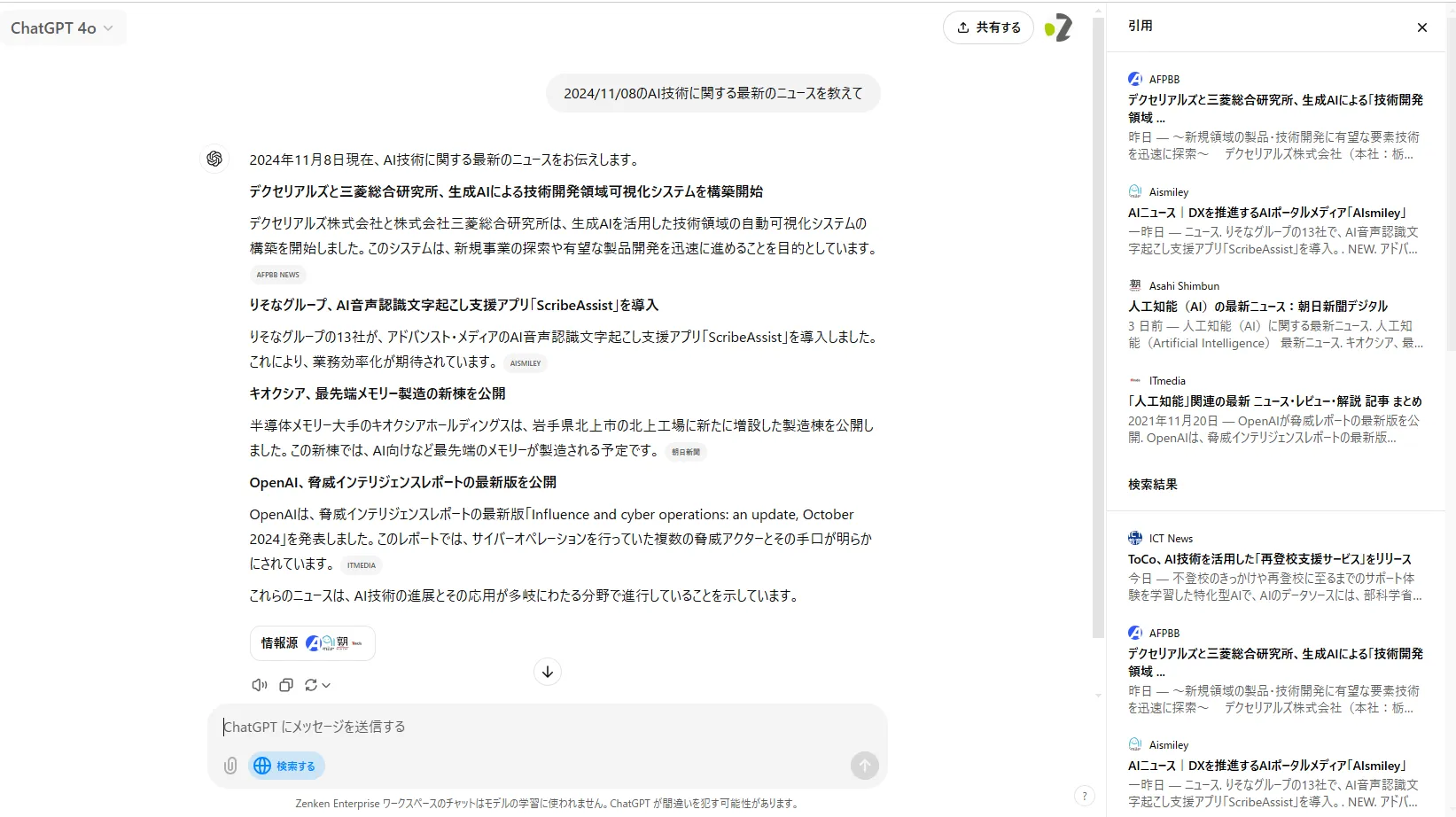
Task: Open the AISMILEY citation chip
Action: [x=526, y=363]
